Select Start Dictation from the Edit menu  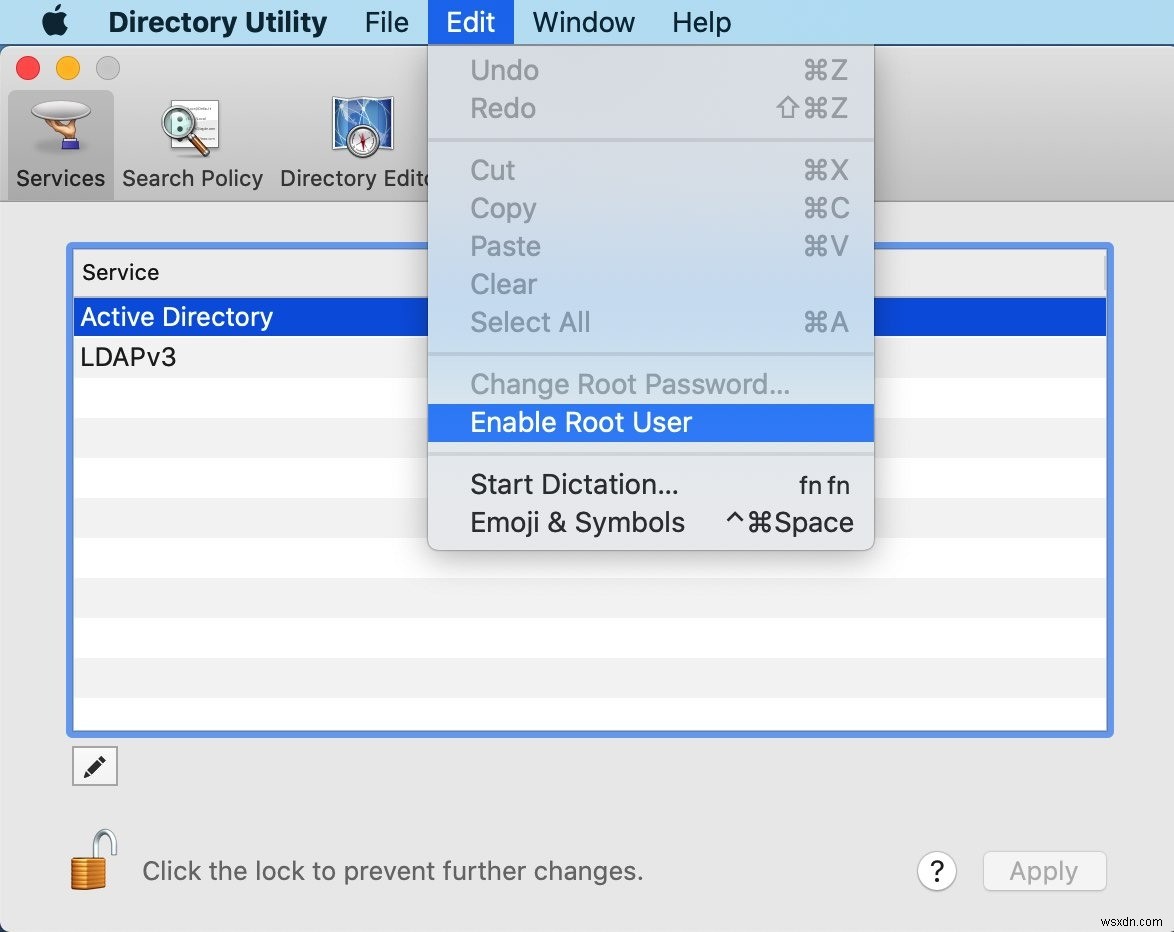point(573,484)
